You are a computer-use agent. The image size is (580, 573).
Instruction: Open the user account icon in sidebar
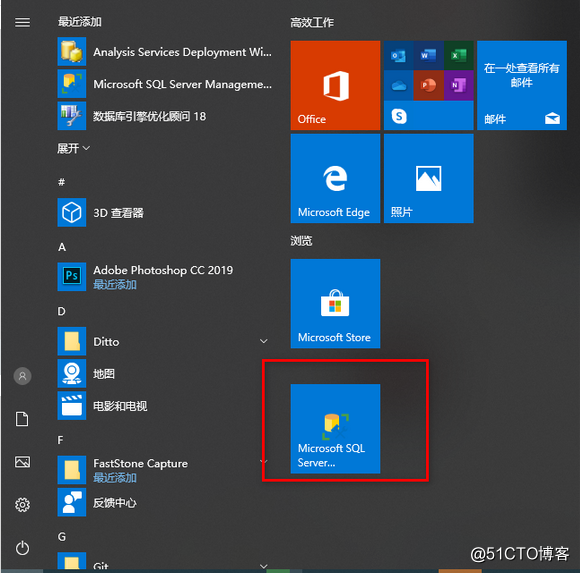pyautogui.click(x=22, y=376)
